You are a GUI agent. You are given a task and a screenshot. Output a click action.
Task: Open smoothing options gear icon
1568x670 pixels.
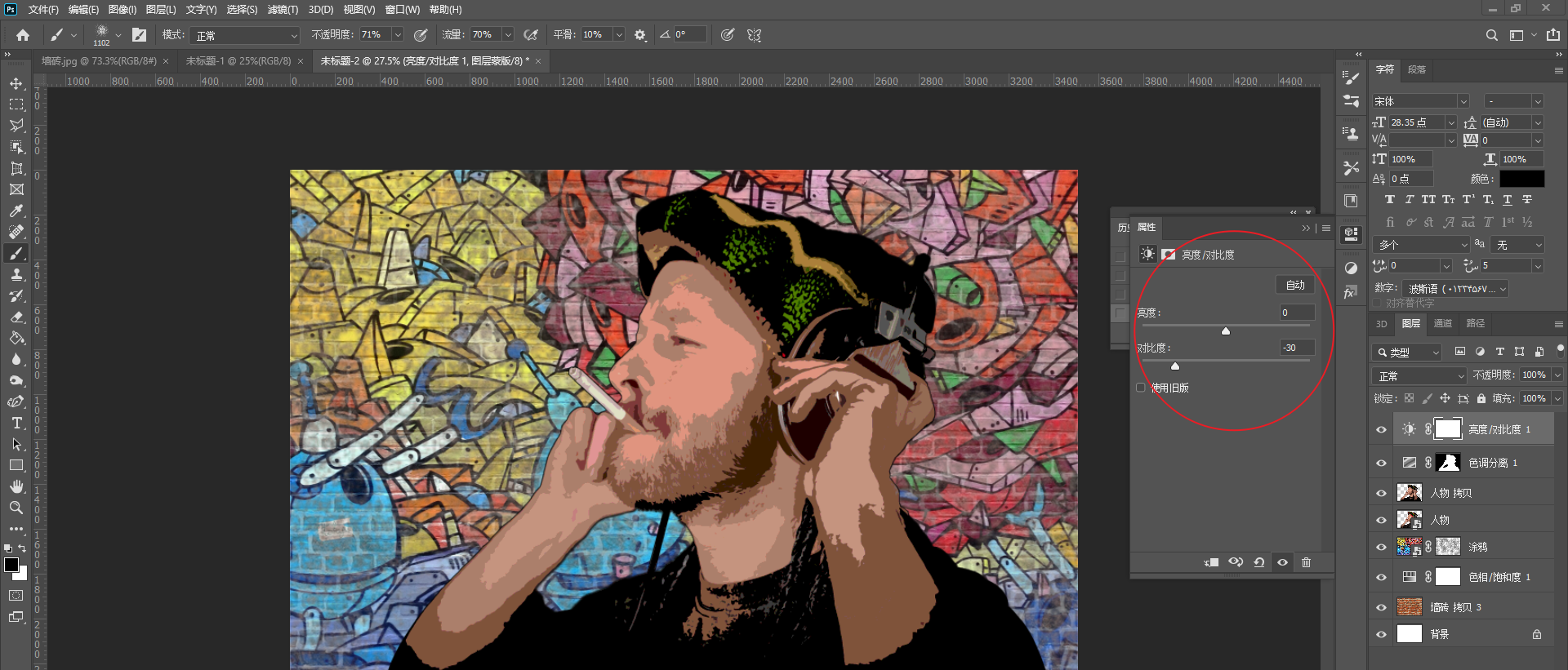[640, 35]
